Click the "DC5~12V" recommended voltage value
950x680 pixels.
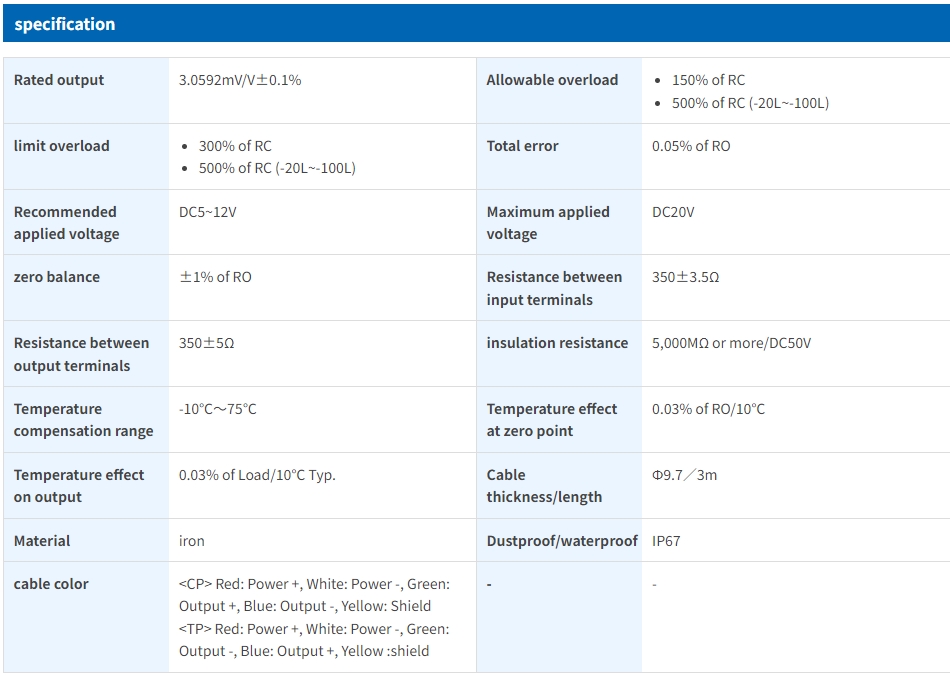pyautogui.click(x=208, y=212)
